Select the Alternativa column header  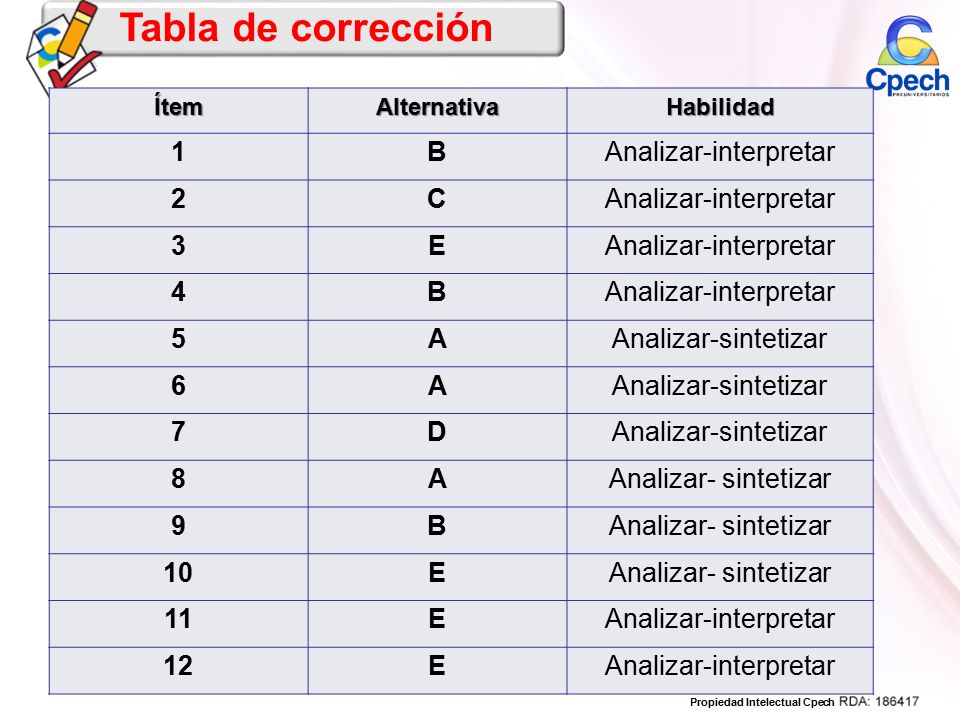tap(437, 107)
